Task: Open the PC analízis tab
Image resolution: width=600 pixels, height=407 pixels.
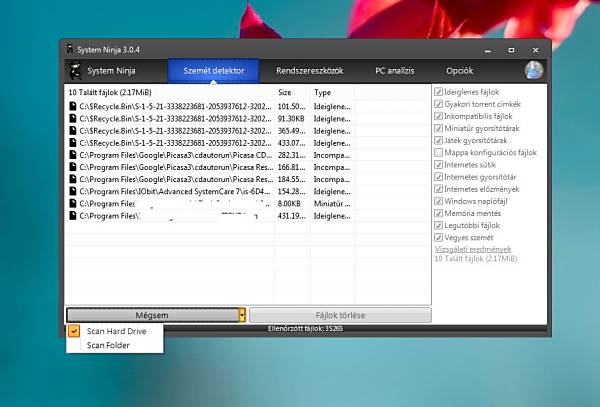Action: click(x=395, y=71)
